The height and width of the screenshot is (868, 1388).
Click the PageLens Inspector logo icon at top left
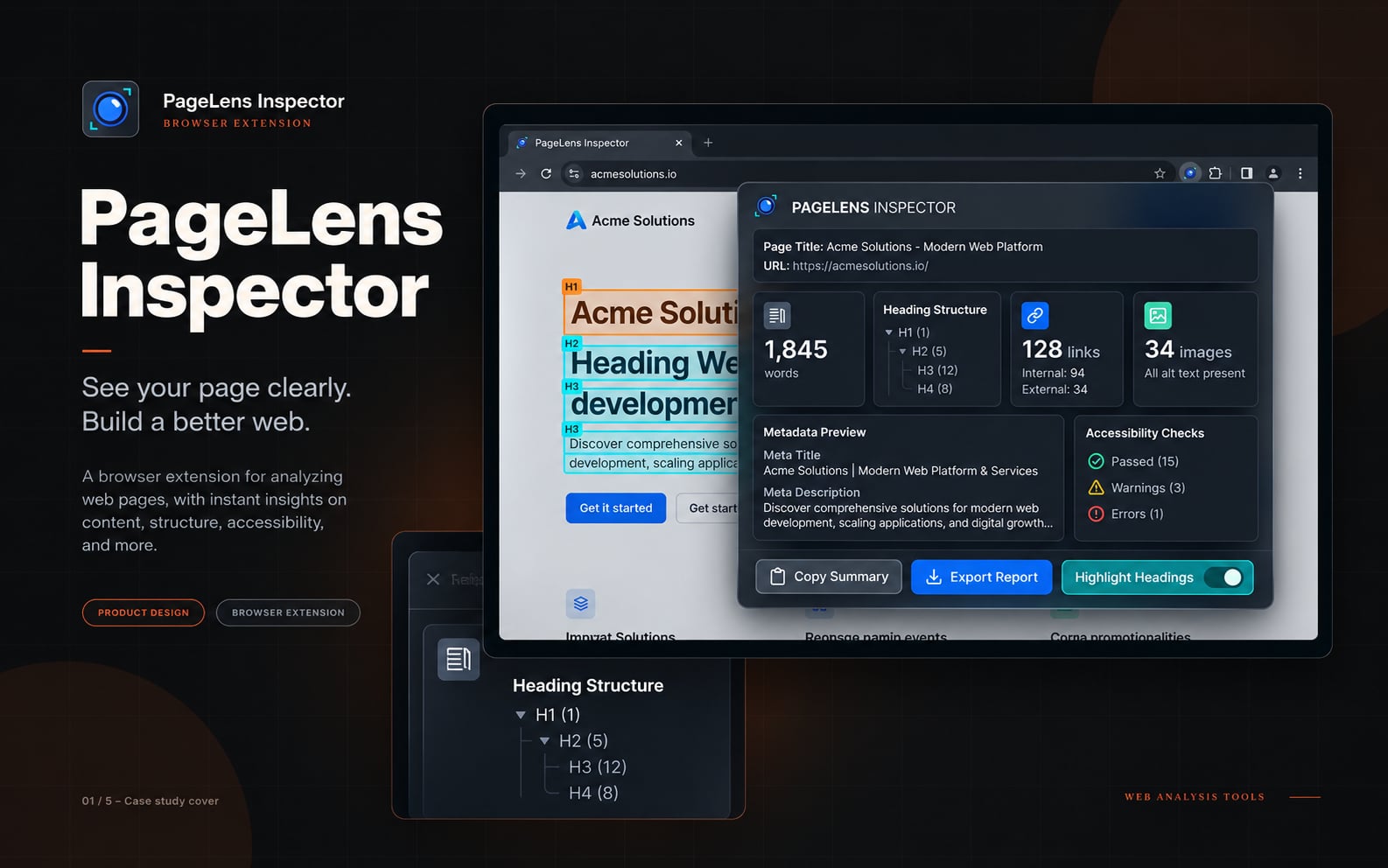coord(110,109)
